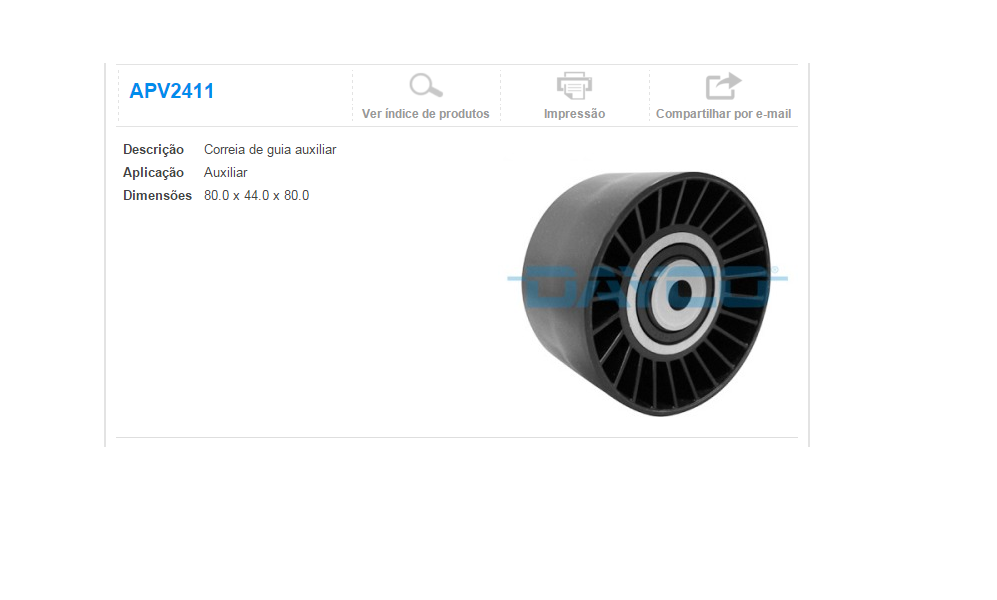Choose 'Compartilhar por e-mail' text
997x600 pixels.
[724, 114]
